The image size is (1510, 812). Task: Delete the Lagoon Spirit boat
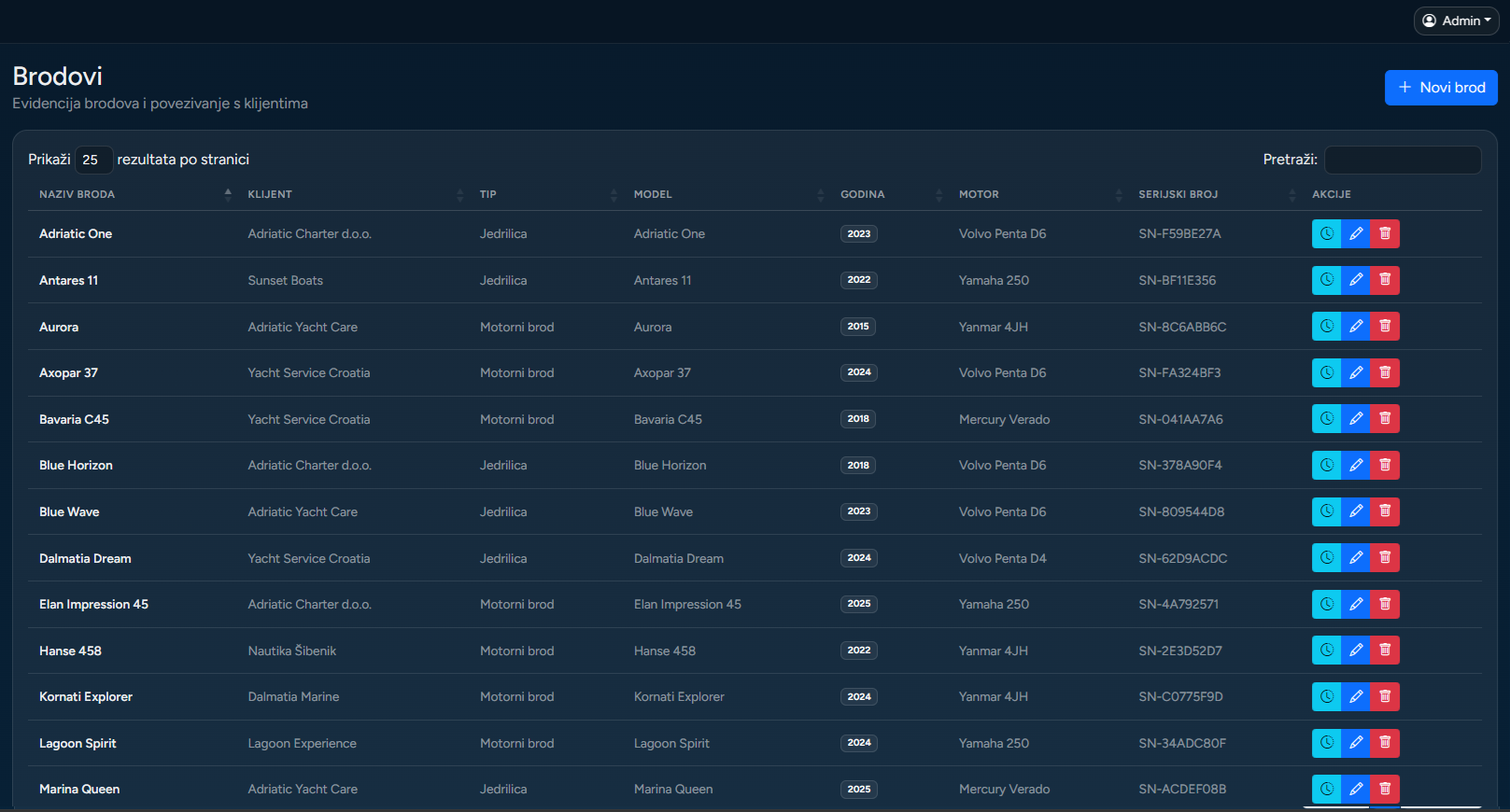(x=1385, y=743)
